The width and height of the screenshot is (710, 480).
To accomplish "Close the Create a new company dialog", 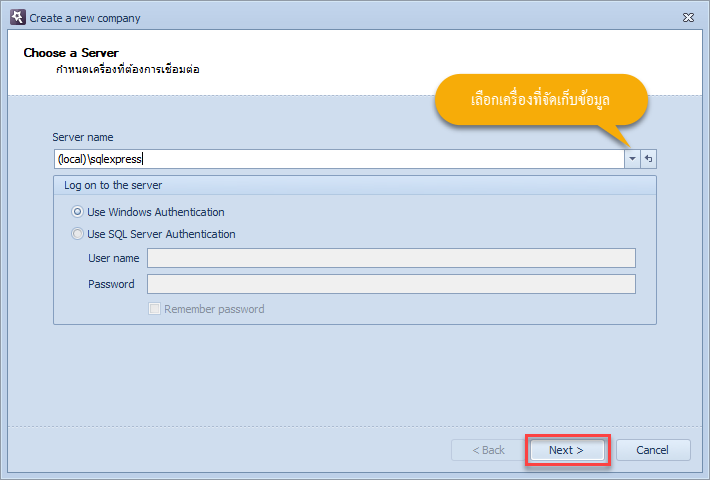I will (688, 18).
